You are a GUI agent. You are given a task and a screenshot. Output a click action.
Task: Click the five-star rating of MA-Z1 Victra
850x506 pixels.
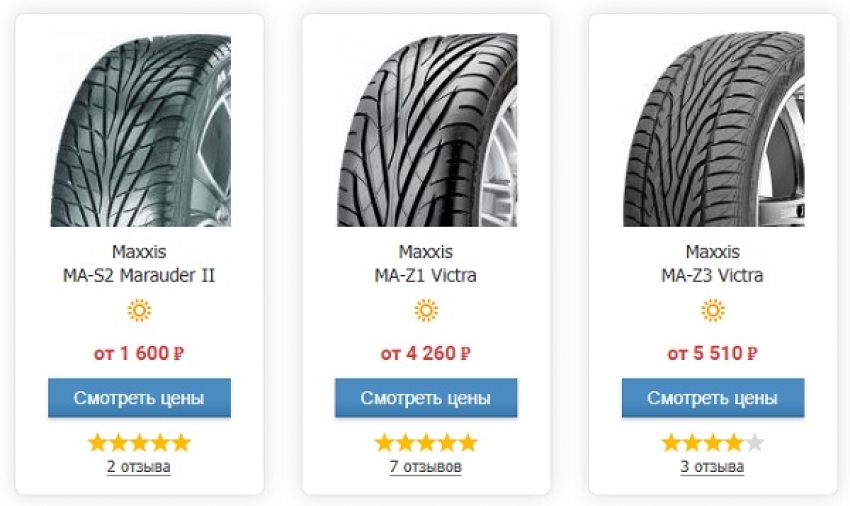[x=426, y=443]
